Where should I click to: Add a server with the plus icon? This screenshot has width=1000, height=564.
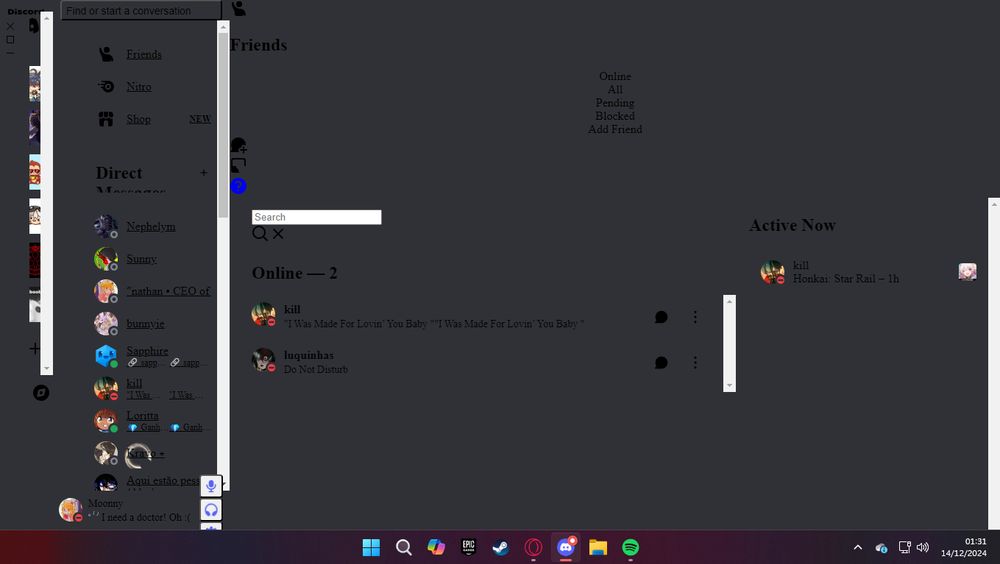click(x=34, y=348)
